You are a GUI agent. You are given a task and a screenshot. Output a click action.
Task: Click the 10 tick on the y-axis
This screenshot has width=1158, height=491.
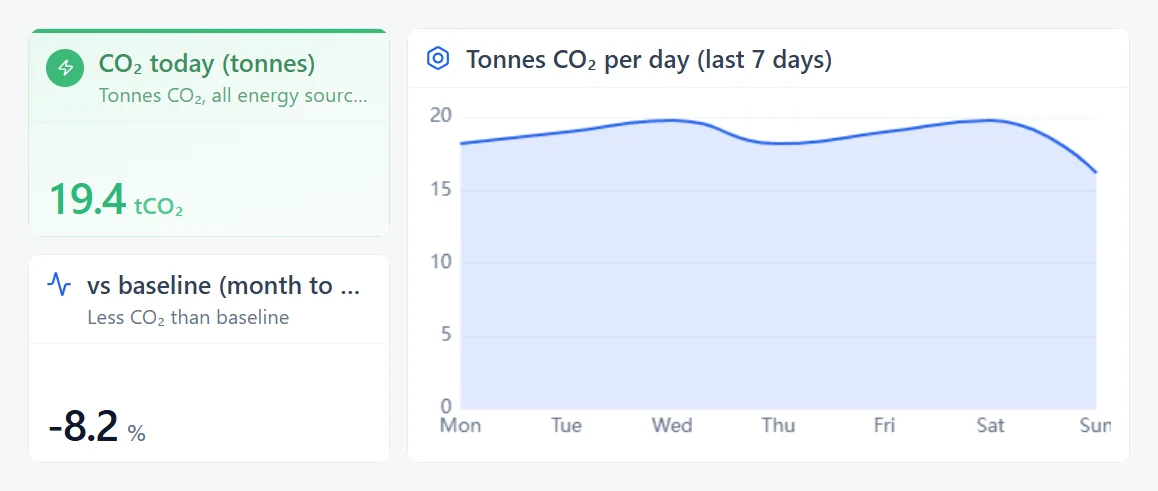tap(441, 262)
